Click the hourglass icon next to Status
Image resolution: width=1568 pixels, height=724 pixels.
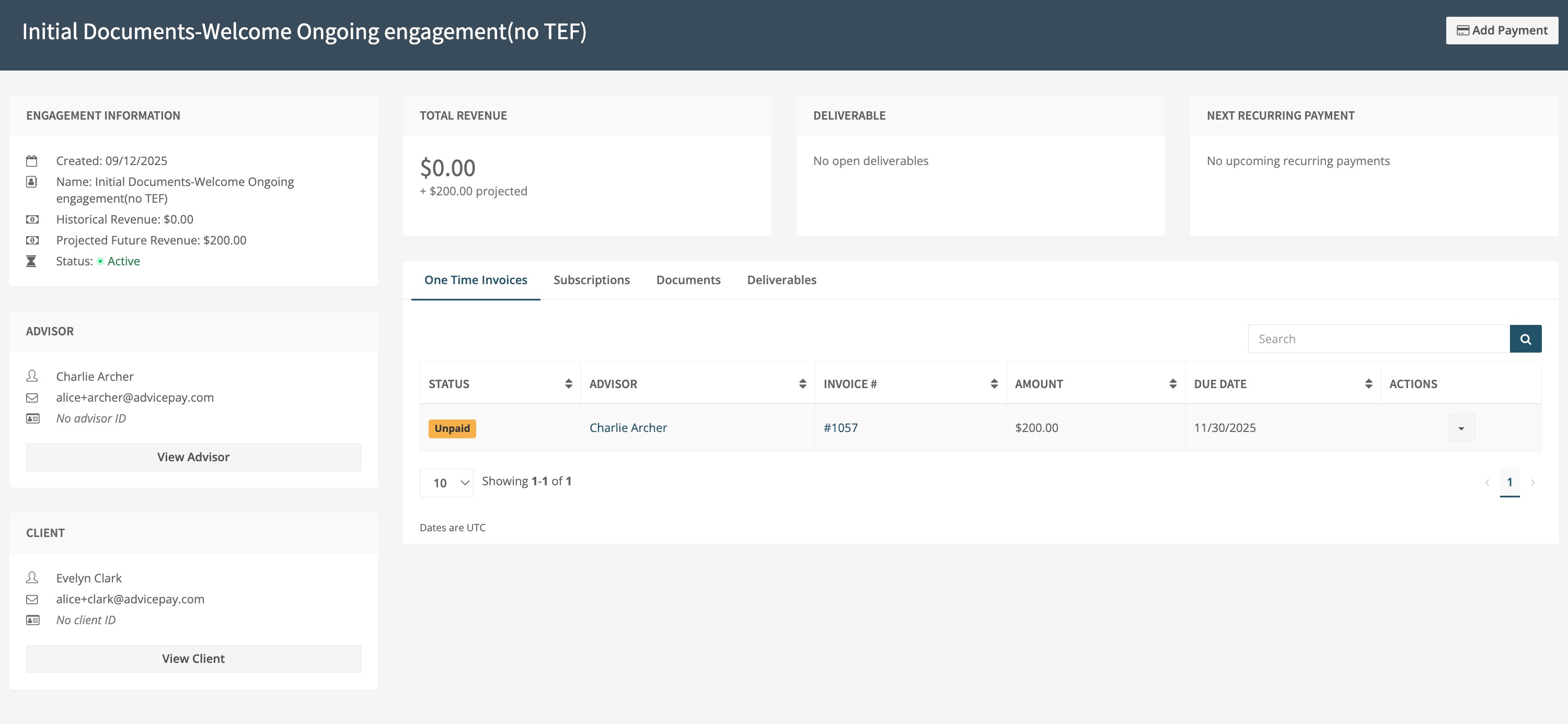[32, 262]
